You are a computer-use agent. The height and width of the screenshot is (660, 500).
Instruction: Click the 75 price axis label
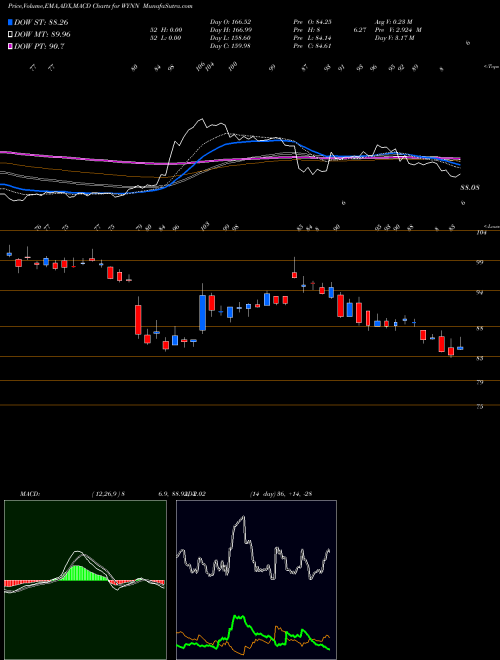481,407
